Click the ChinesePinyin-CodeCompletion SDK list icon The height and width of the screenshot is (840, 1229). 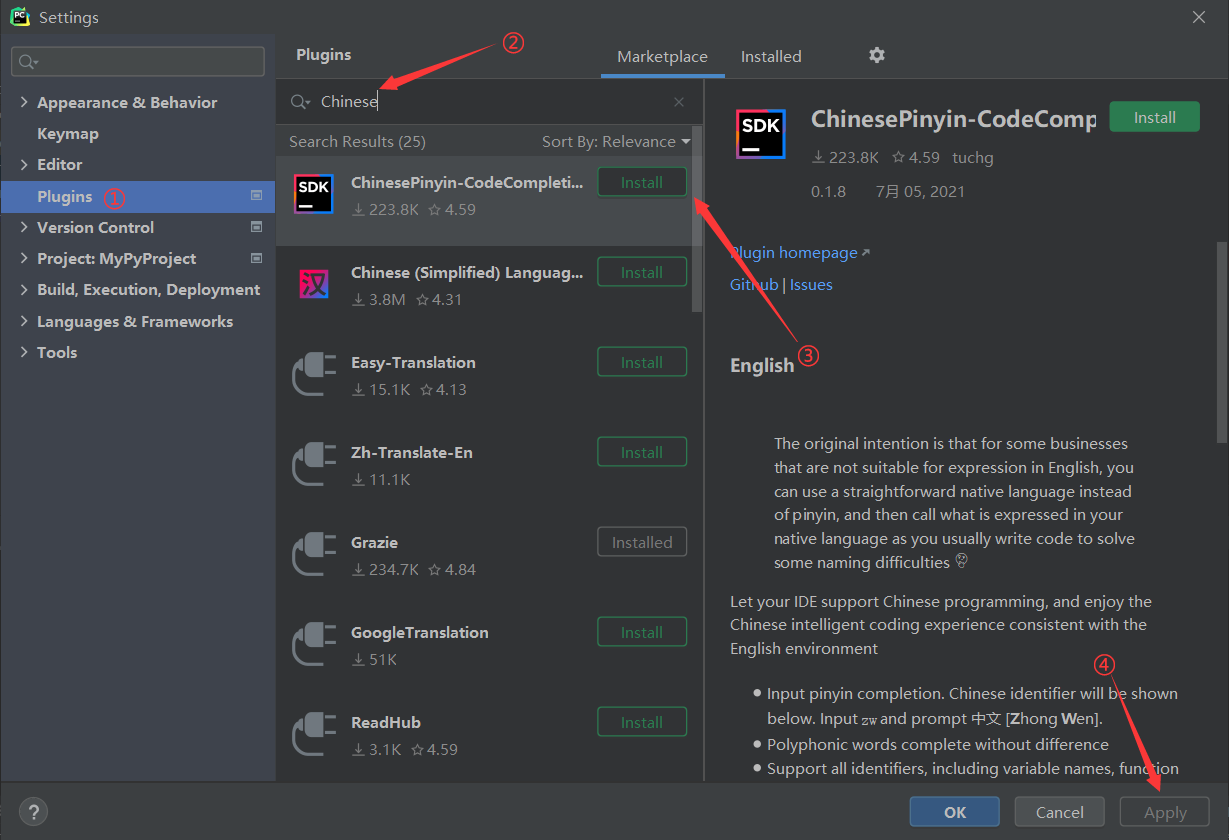[x=314, y=193]
